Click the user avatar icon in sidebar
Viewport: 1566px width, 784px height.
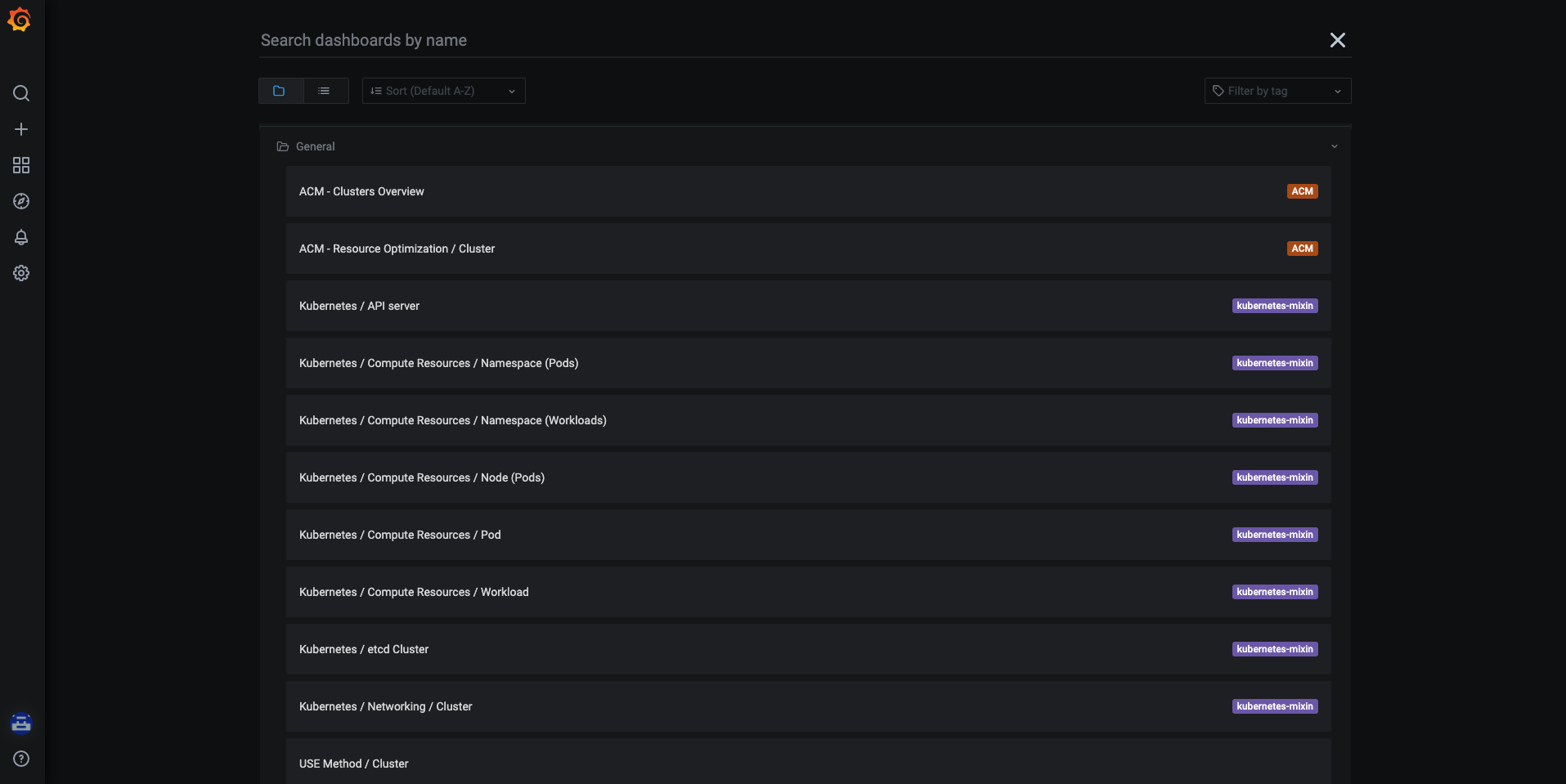pos(21,723)
